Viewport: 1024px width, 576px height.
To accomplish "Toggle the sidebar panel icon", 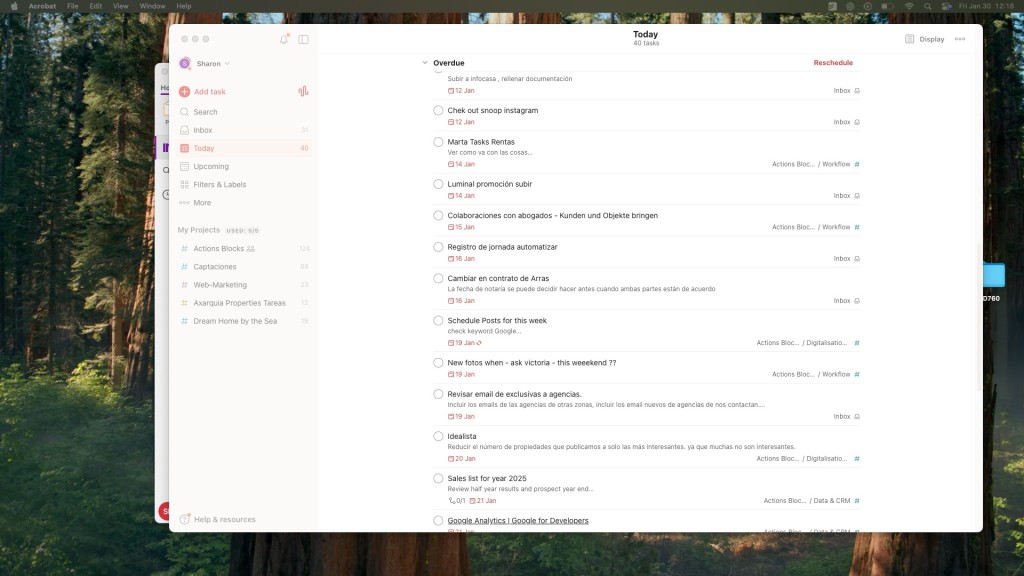I will click(x=304, y=39).
